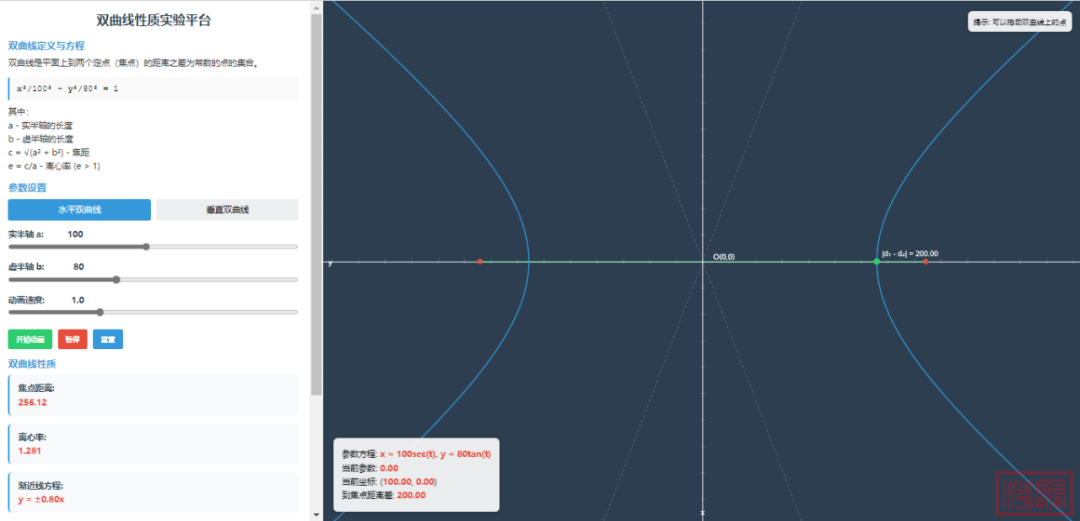Click the sidebar vertical scrollbar
This screenshot has height=521, width=1080.
[x=317, y=200]
